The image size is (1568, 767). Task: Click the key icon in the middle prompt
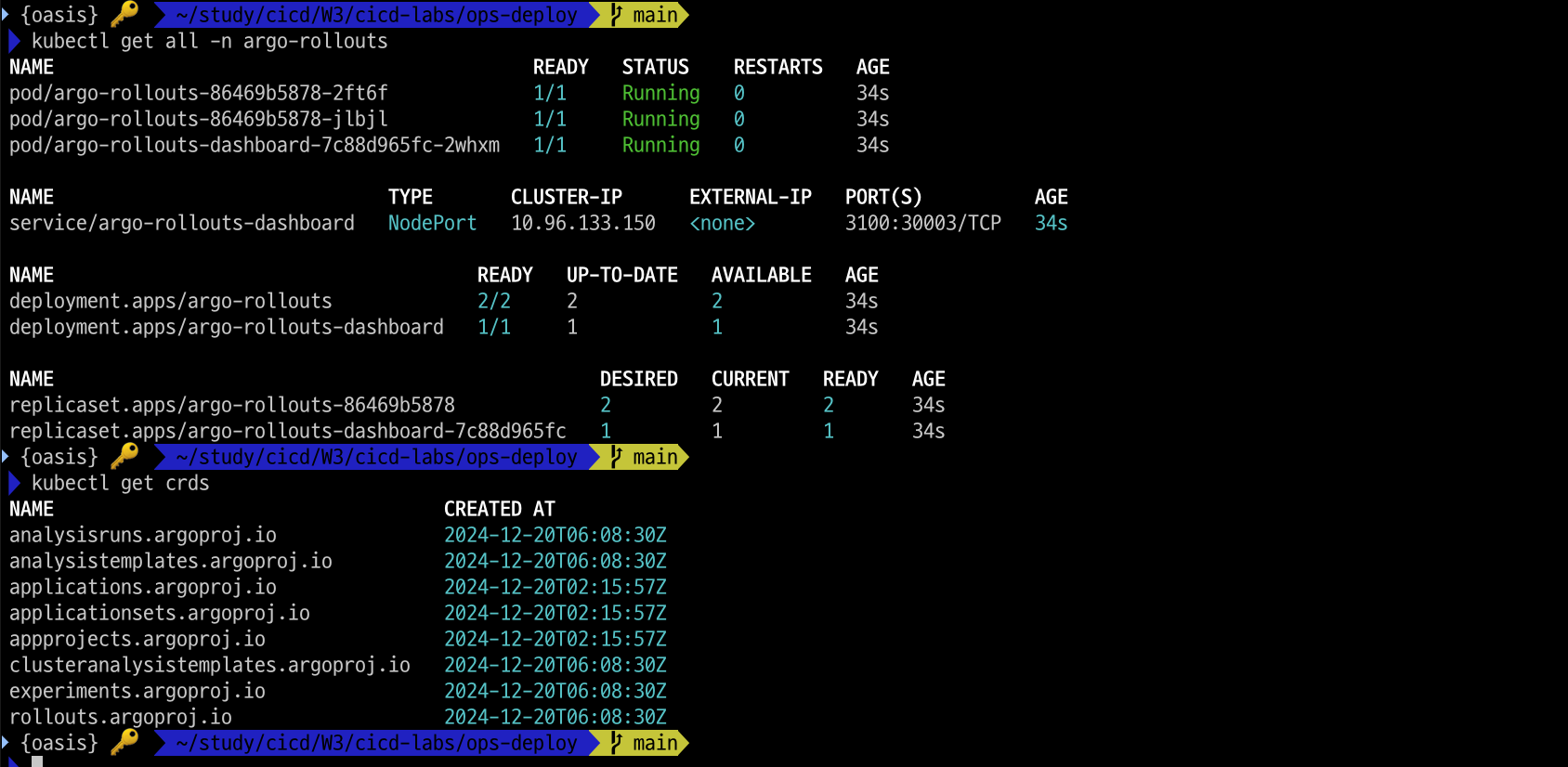click(124, 455)
